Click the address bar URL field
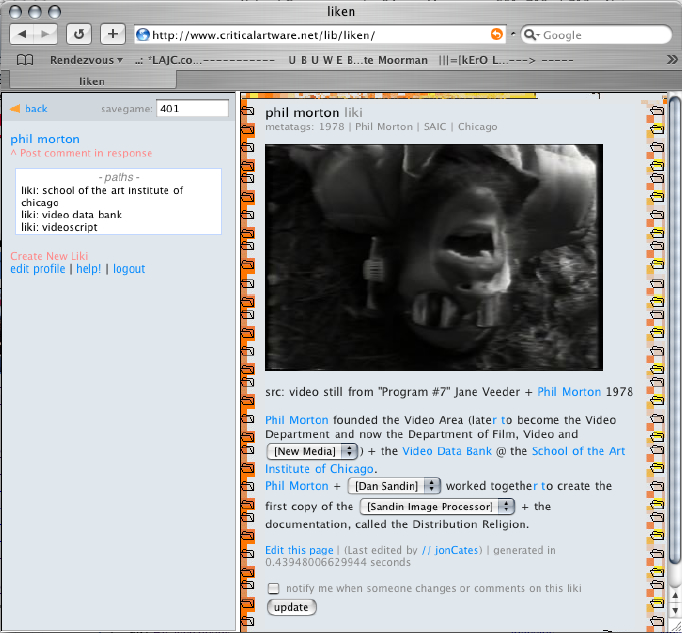Image resolution: width=682 pixels, height=633 pixels. pyautogui.click(x=320, y=35)
